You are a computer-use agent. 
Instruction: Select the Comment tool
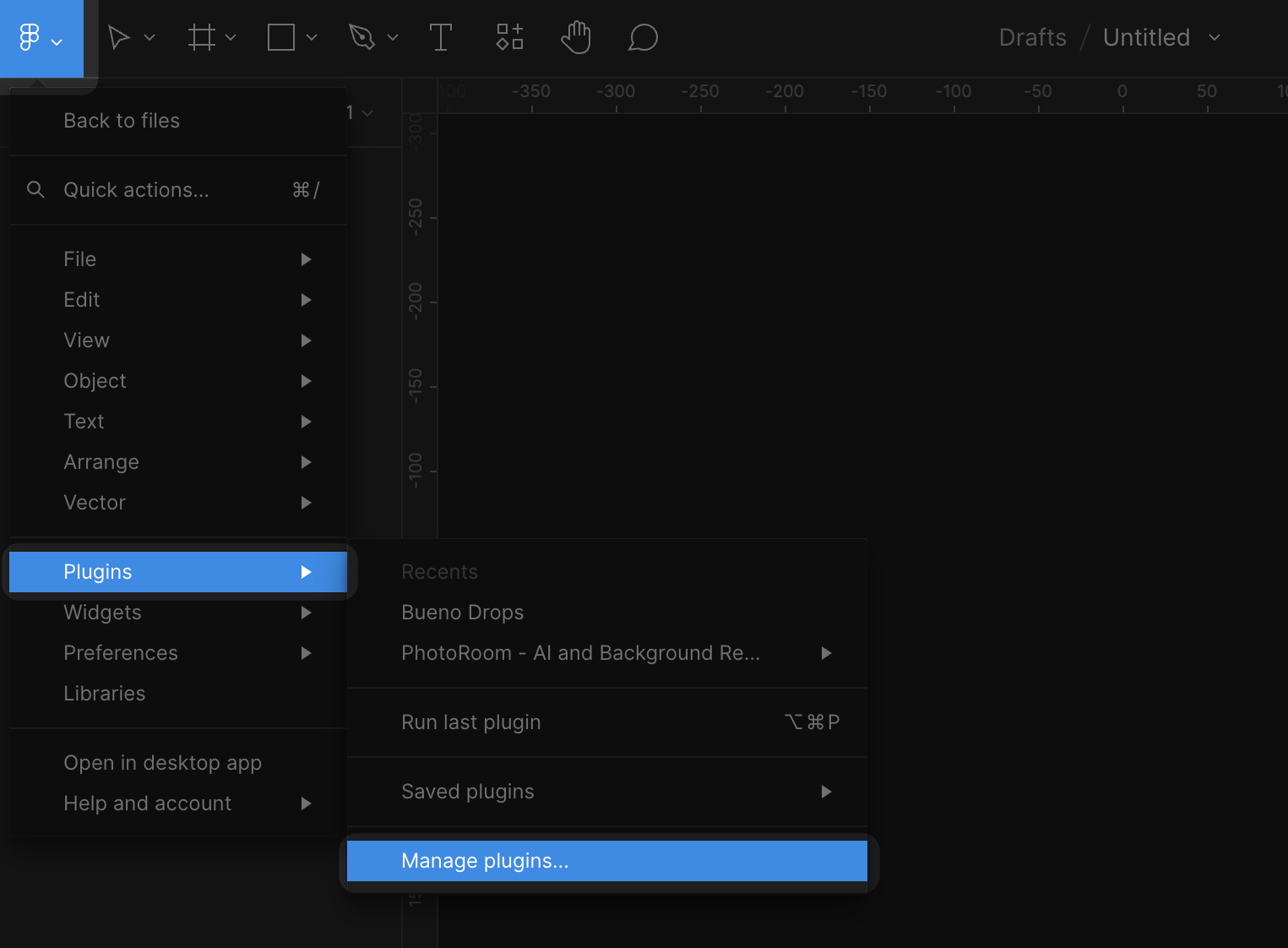(643, 38)
